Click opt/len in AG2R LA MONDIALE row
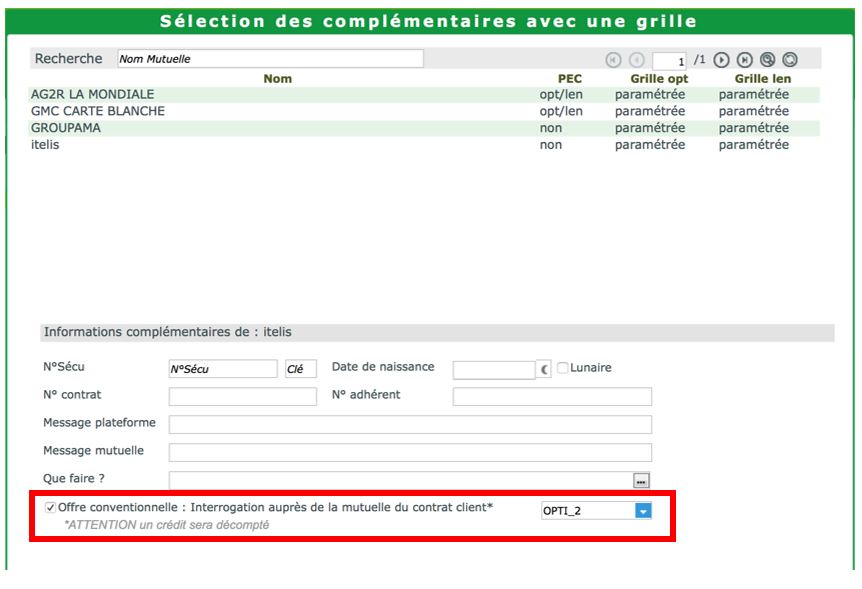The height and width of the screenshot is (589, 862). click(561, 95)
